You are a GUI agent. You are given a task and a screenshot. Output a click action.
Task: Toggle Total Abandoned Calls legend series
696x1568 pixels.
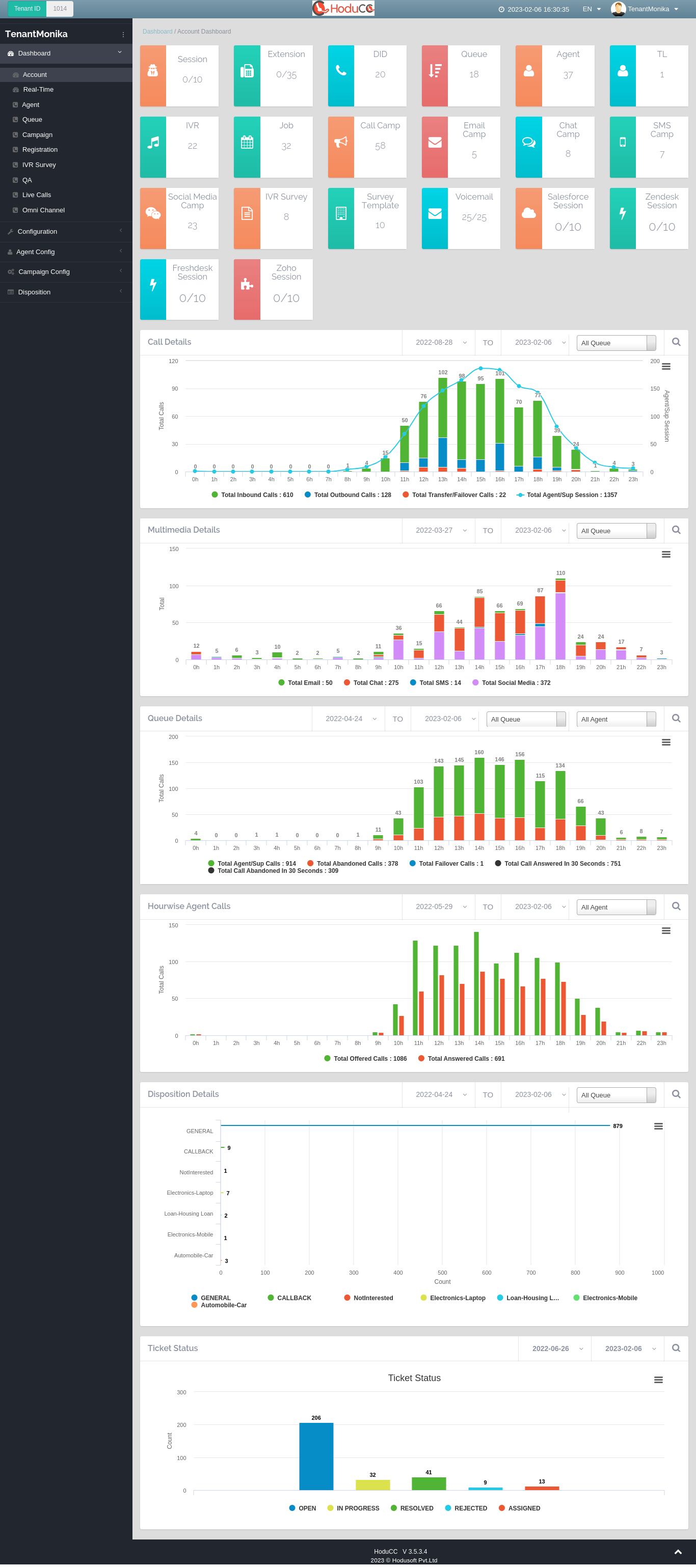pos(353,864)
